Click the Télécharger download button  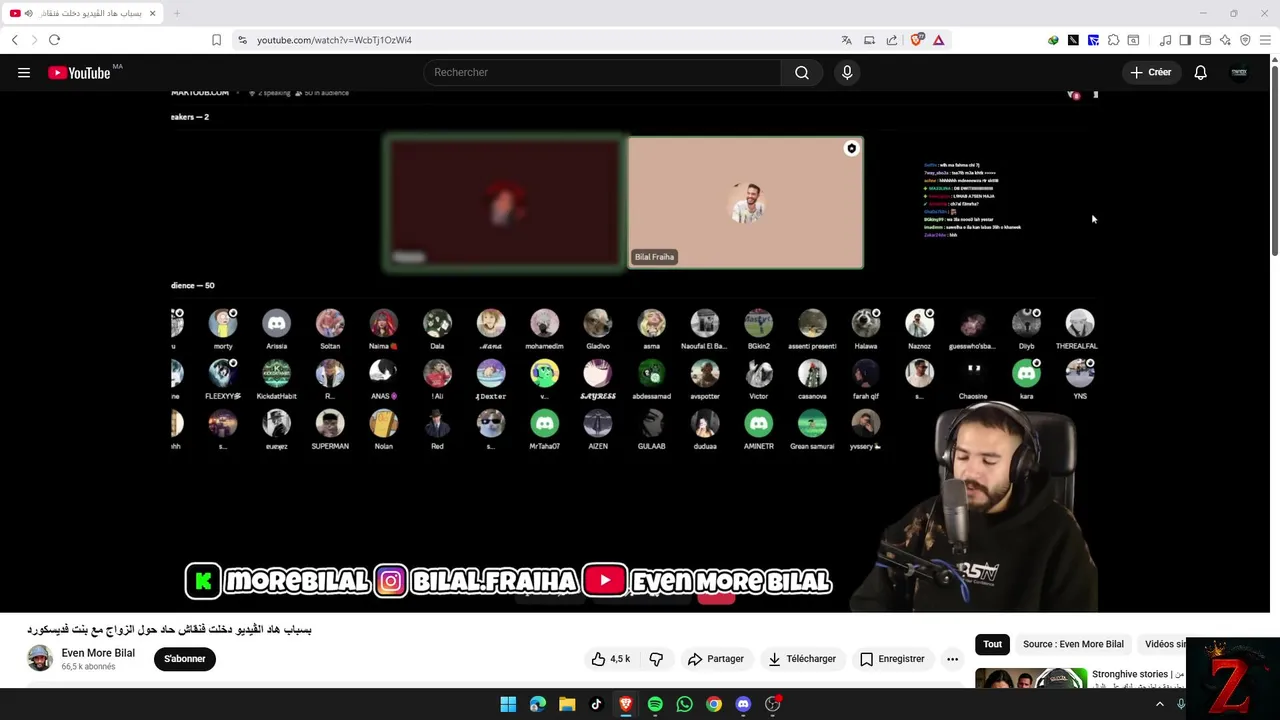click(x=802, y=659)
